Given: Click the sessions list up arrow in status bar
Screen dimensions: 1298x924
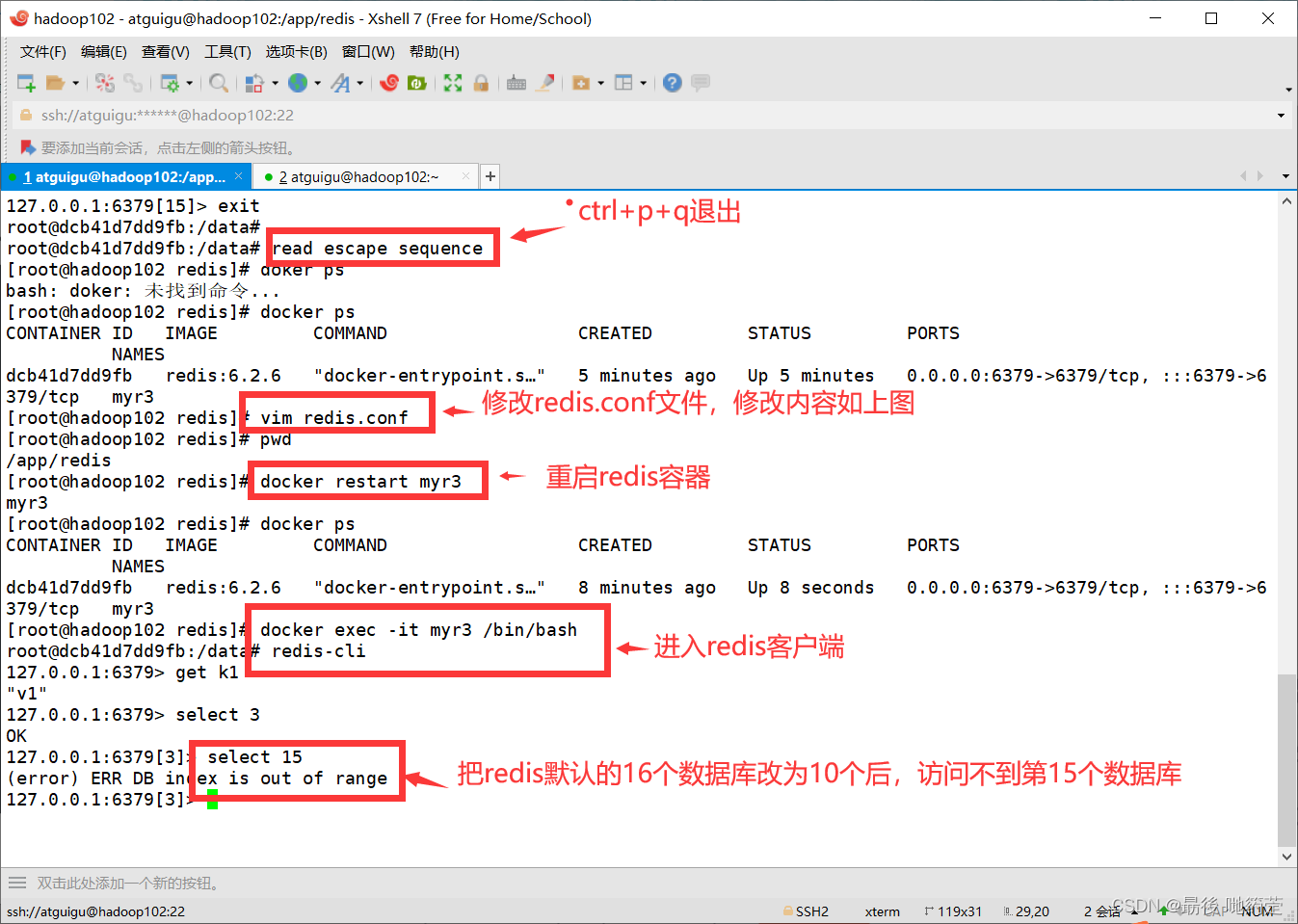Looking at the screenshot, I should pyautogui.click(x=1134, y=911).
